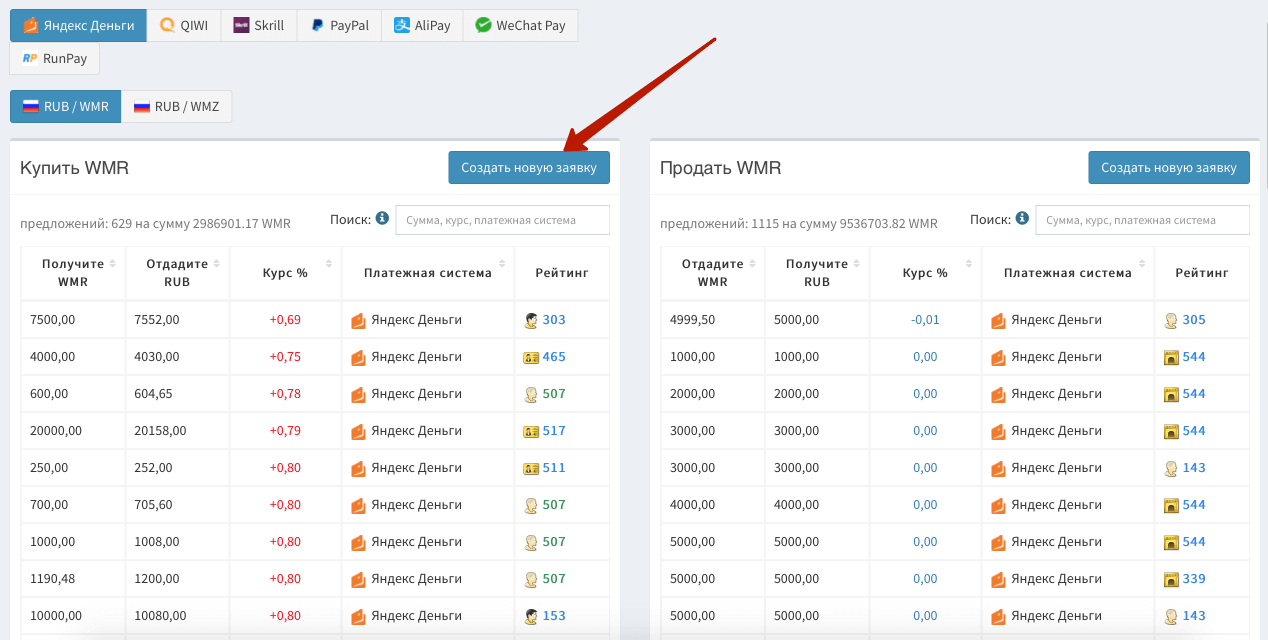1268x640 pixels.
Task: Choose the PayPal payment tab
Action: (x=340, y=25)
